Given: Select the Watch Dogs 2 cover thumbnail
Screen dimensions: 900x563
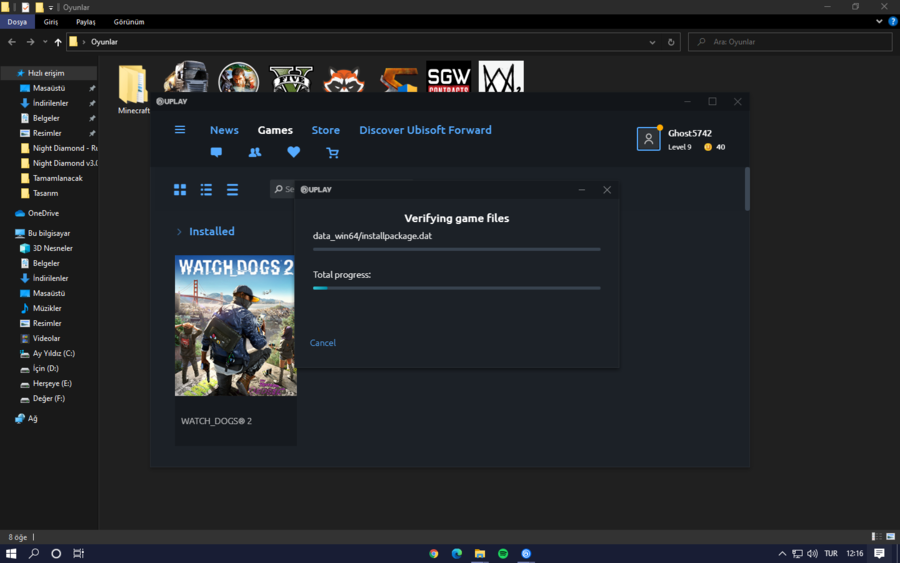Looking at the screenshot, I should click(236, 325).
